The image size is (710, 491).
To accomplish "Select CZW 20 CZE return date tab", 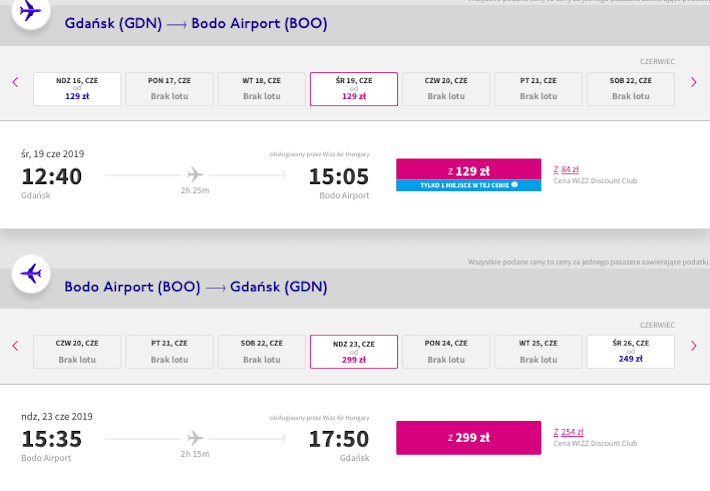I will [77, 352].
